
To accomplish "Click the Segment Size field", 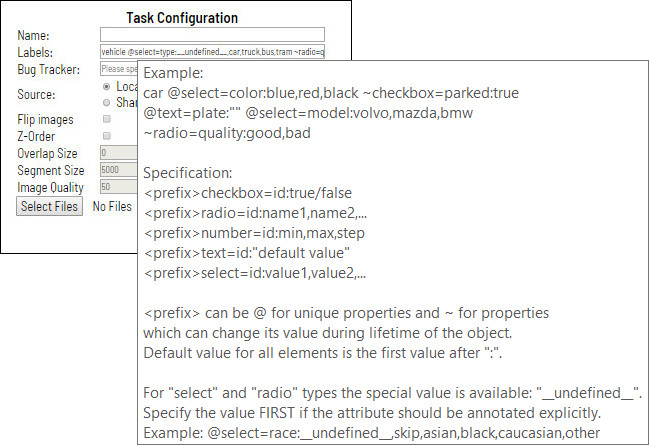I will (x=119, y=170).
